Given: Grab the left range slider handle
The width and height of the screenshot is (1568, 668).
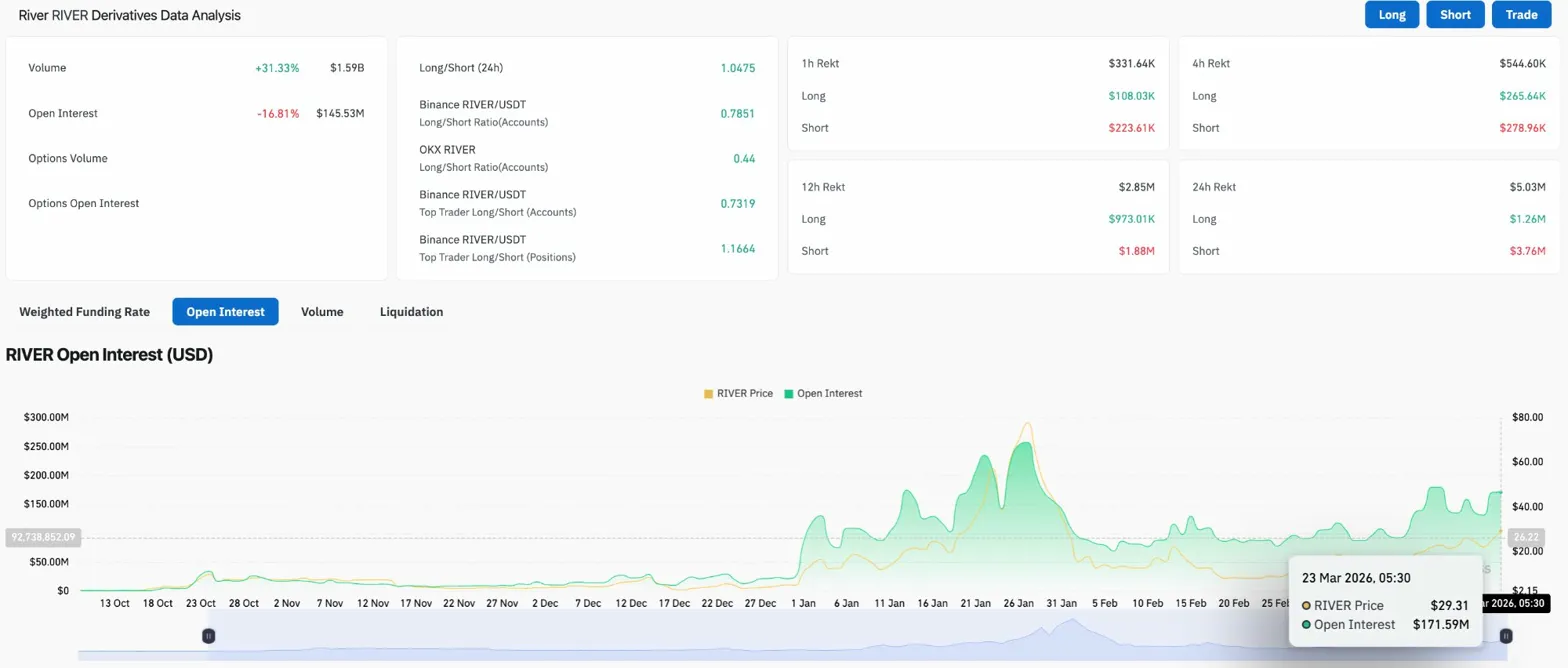Looking at the screenshot, I should tap(208, 636).
